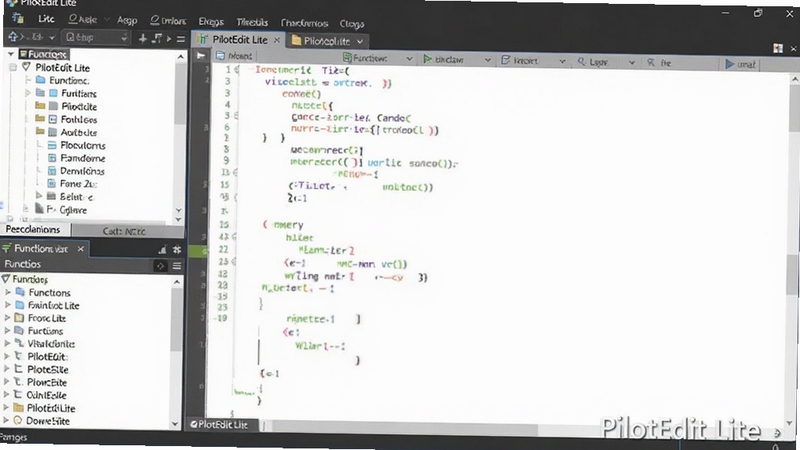Select Demtlcinas in the upper tree

(82, 171)
